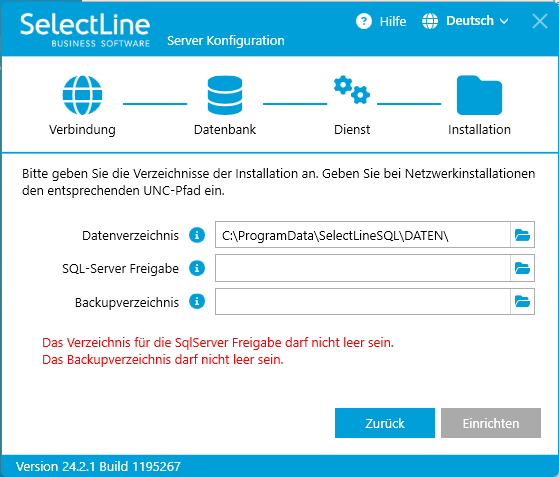Select the Datenbank database step icon
559x477 pixels.
point(225,95)
